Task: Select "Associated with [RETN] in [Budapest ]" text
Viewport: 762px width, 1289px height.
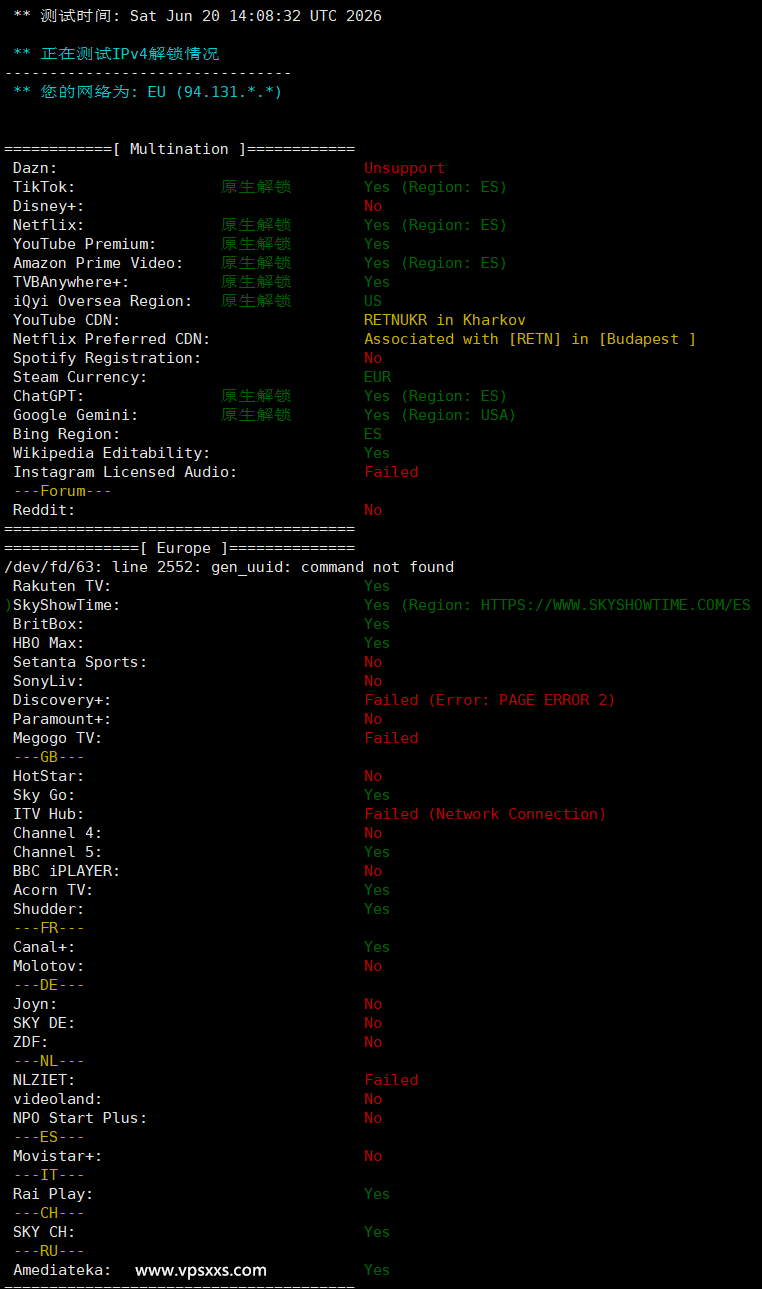Action: tap(530, 339)
